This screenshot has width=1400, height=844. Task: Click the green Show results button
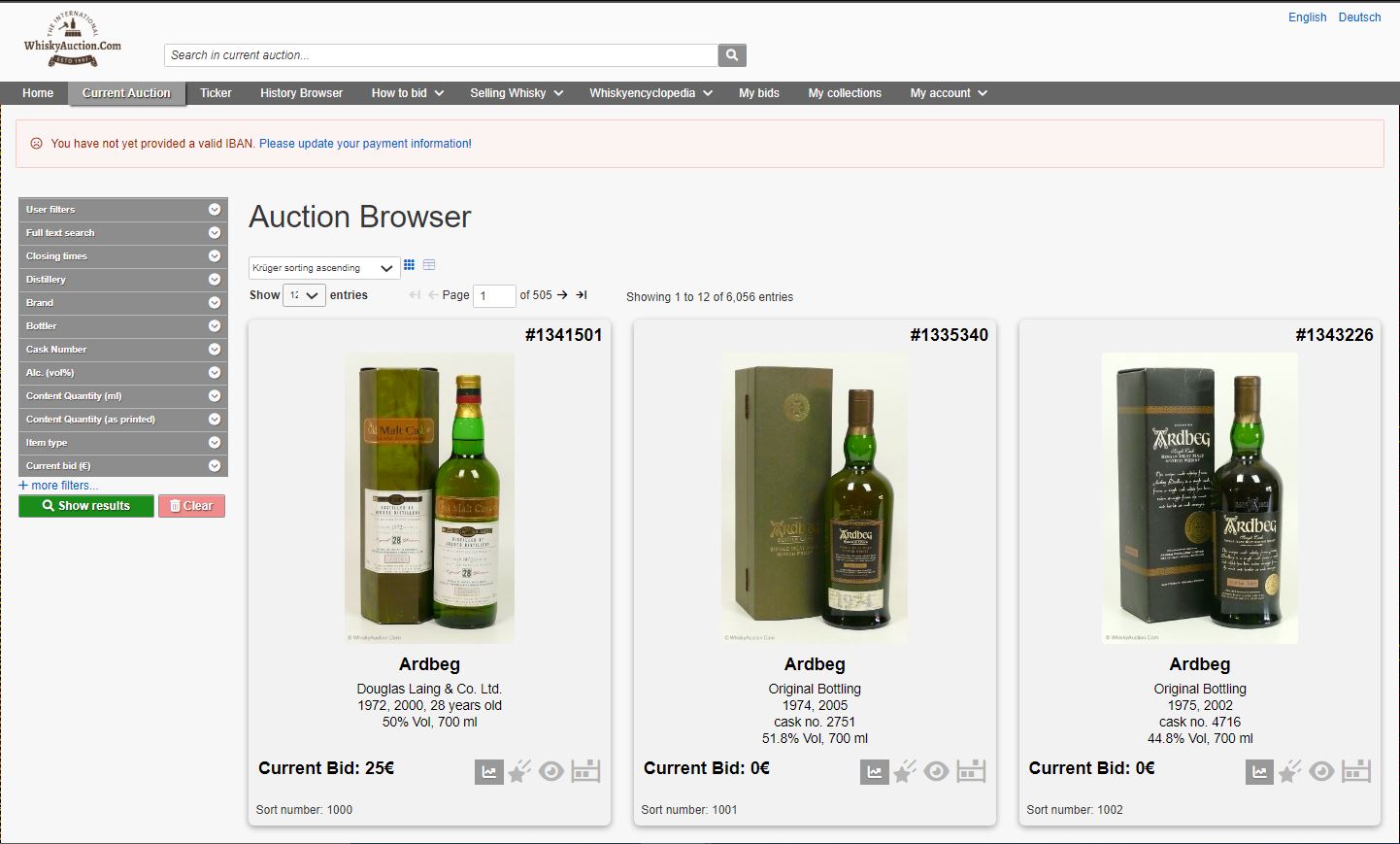pos(86,506)
